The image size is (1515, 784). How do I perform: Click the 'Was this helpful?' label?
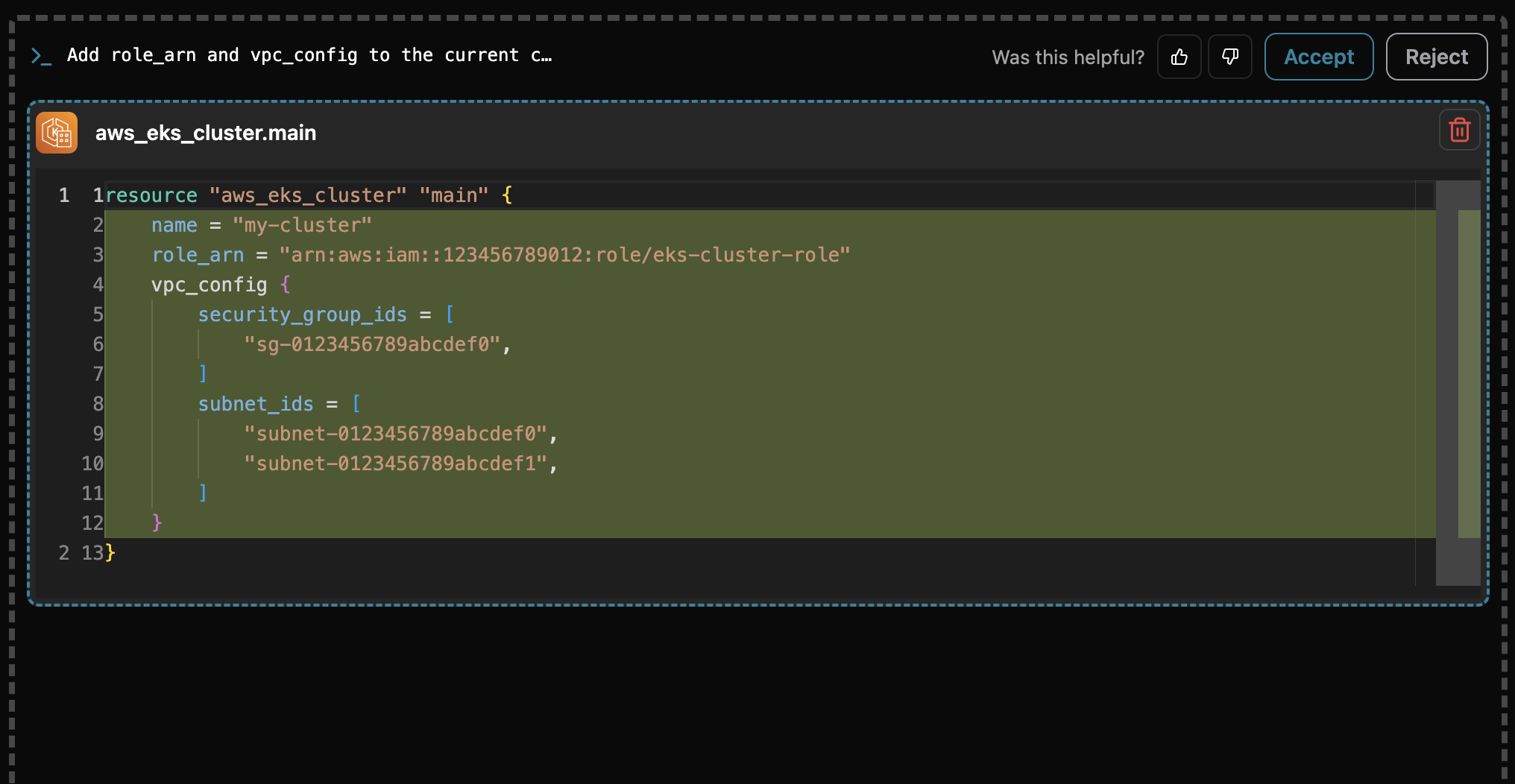click(1068, 57)
